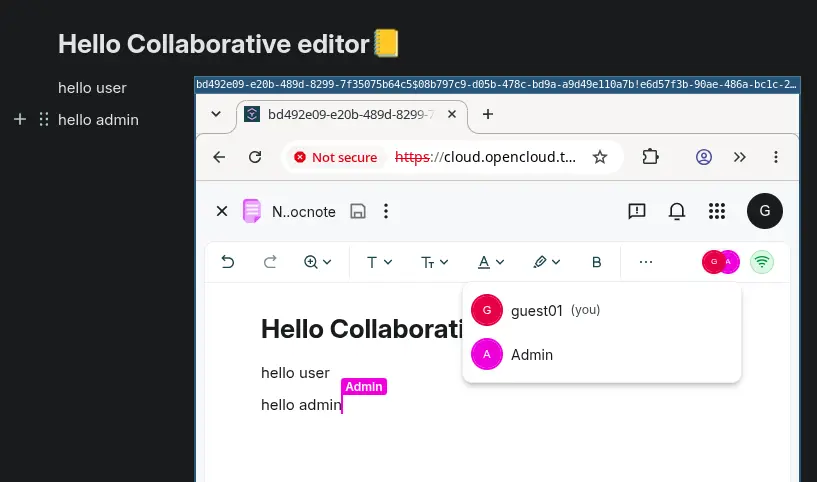This screenshot has height=482, width=817.
Task: Open the feedback message icon
Action: (x=637, y=211)
